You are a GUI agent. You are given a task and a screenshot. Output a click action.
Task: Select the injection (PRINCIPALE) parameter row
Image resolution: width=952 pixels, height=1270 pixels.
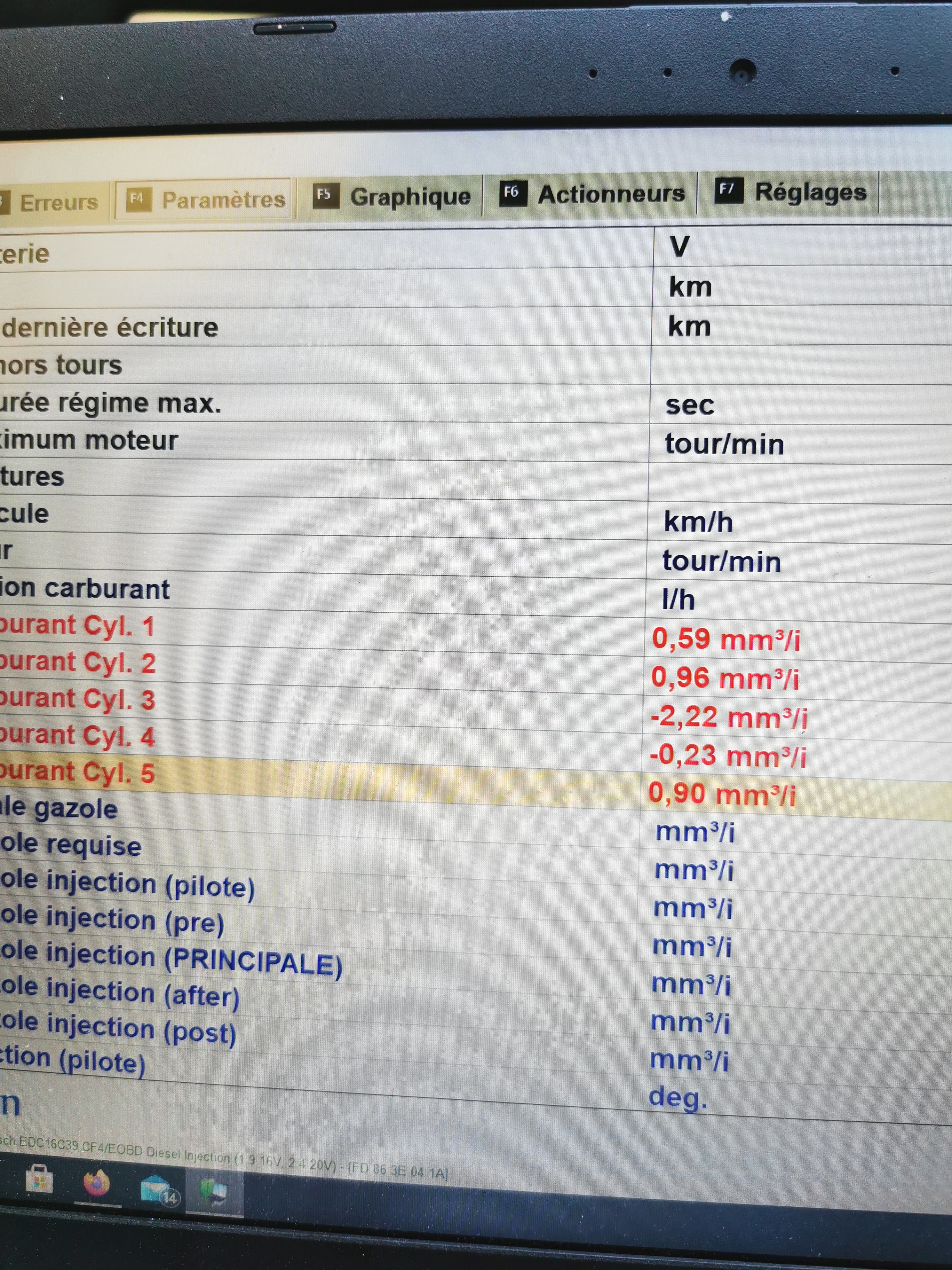click(170, 960)
